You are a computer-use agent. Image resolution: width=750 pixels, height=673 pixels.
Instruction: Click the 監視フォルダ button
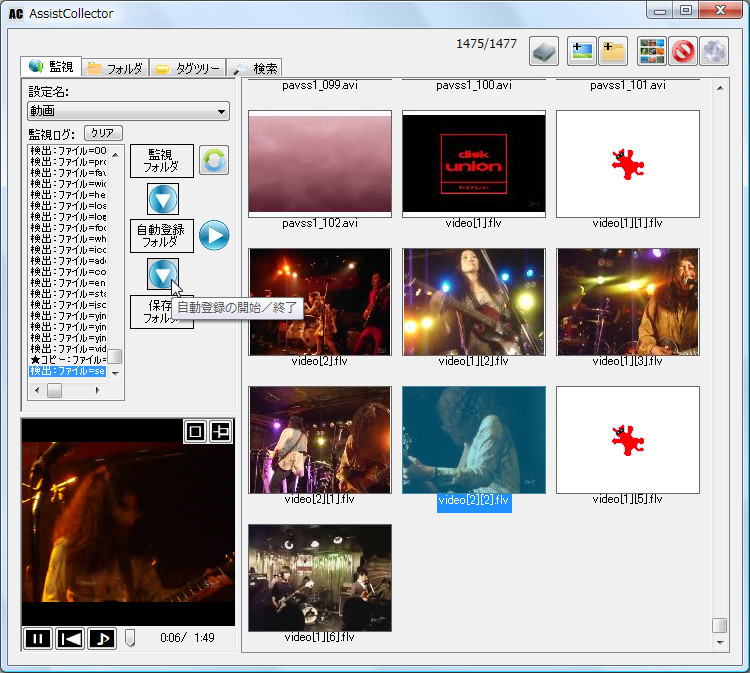[x=162, y=161]
